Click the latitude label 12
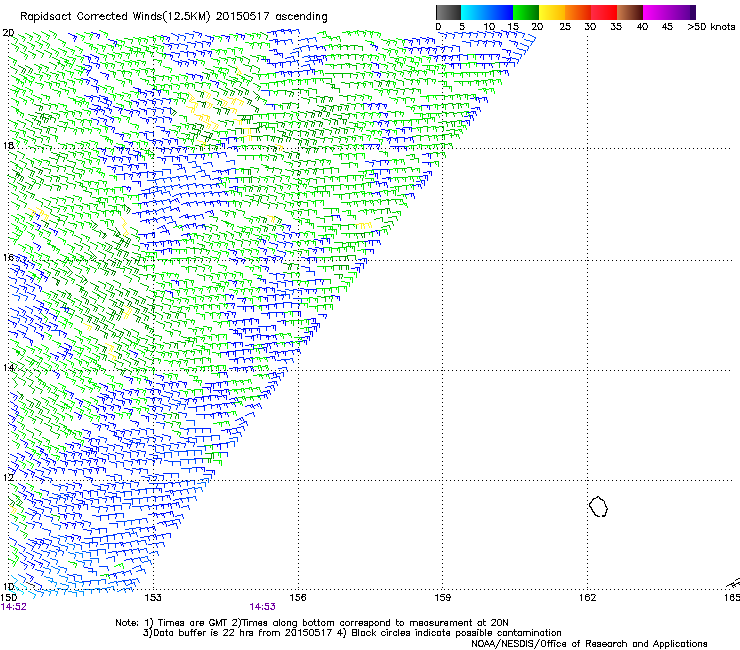The image size is (740, 650). pos(8,477)
